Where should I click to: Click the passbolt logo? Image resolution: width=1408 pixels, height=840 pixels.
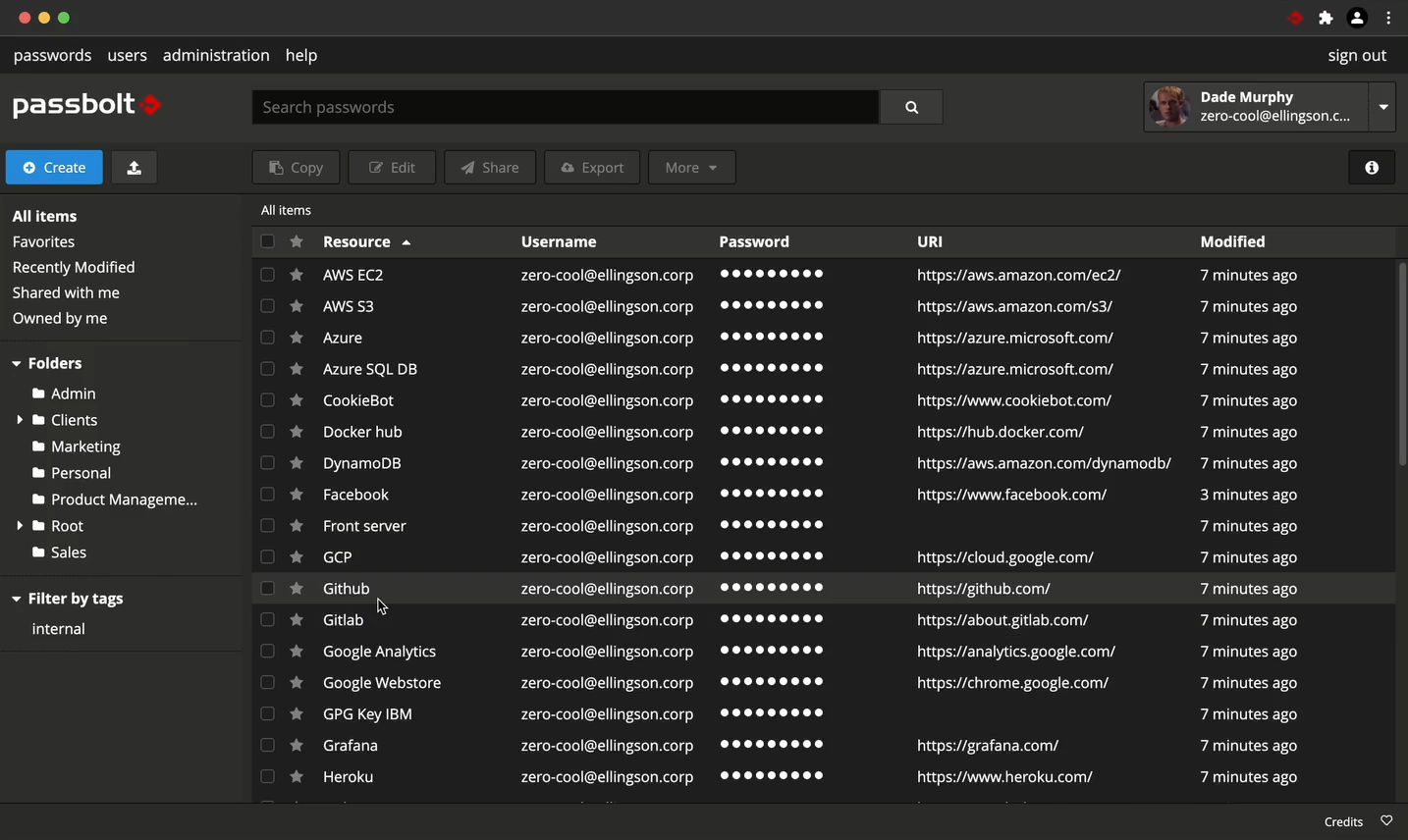pos(87,105)
